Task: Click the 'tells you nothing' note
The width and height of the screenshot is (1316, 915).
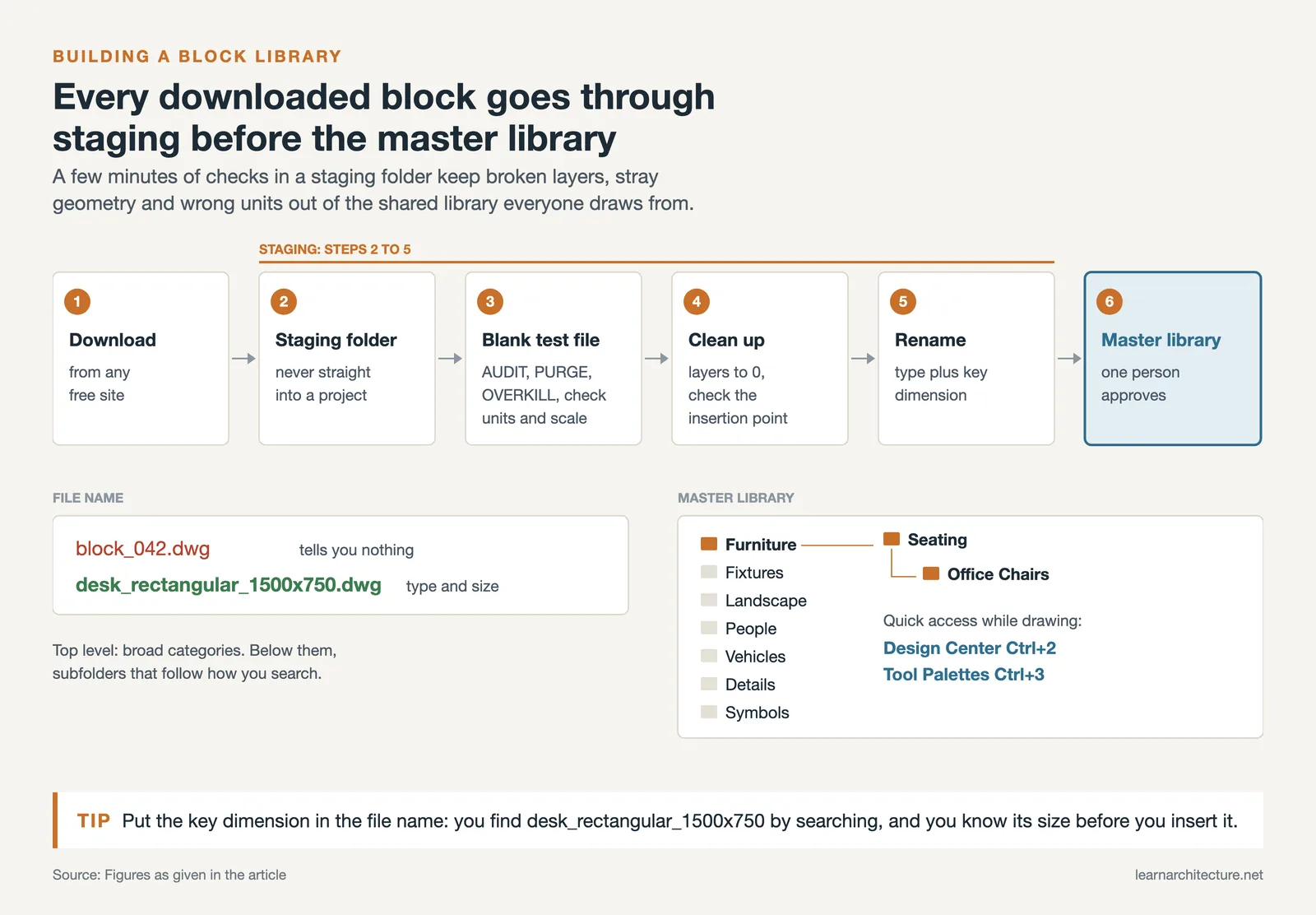Action: point(356,550)
